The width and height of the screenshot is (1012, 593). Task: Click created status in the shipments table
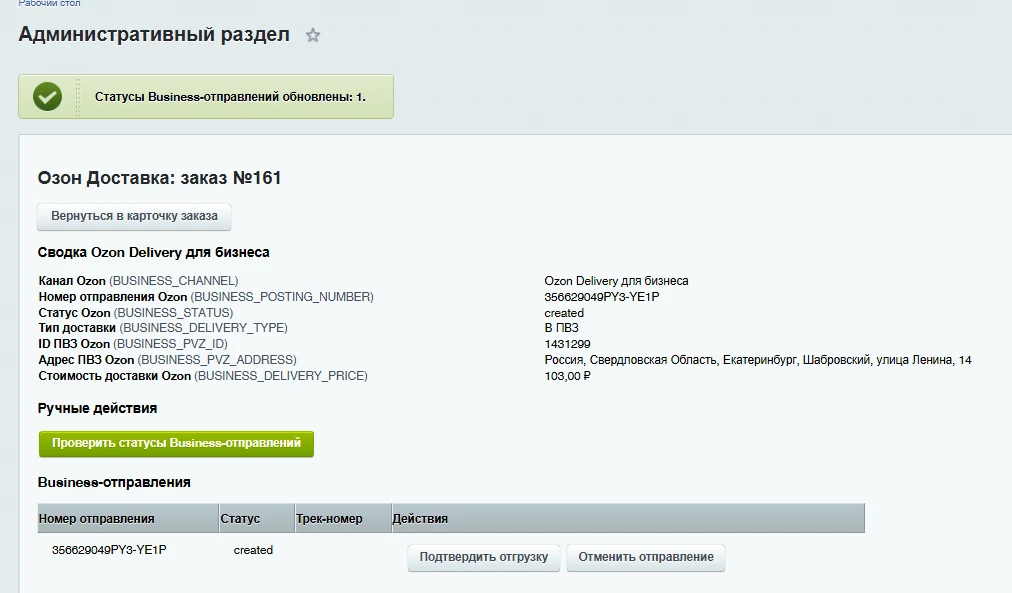tap(253, 550)
